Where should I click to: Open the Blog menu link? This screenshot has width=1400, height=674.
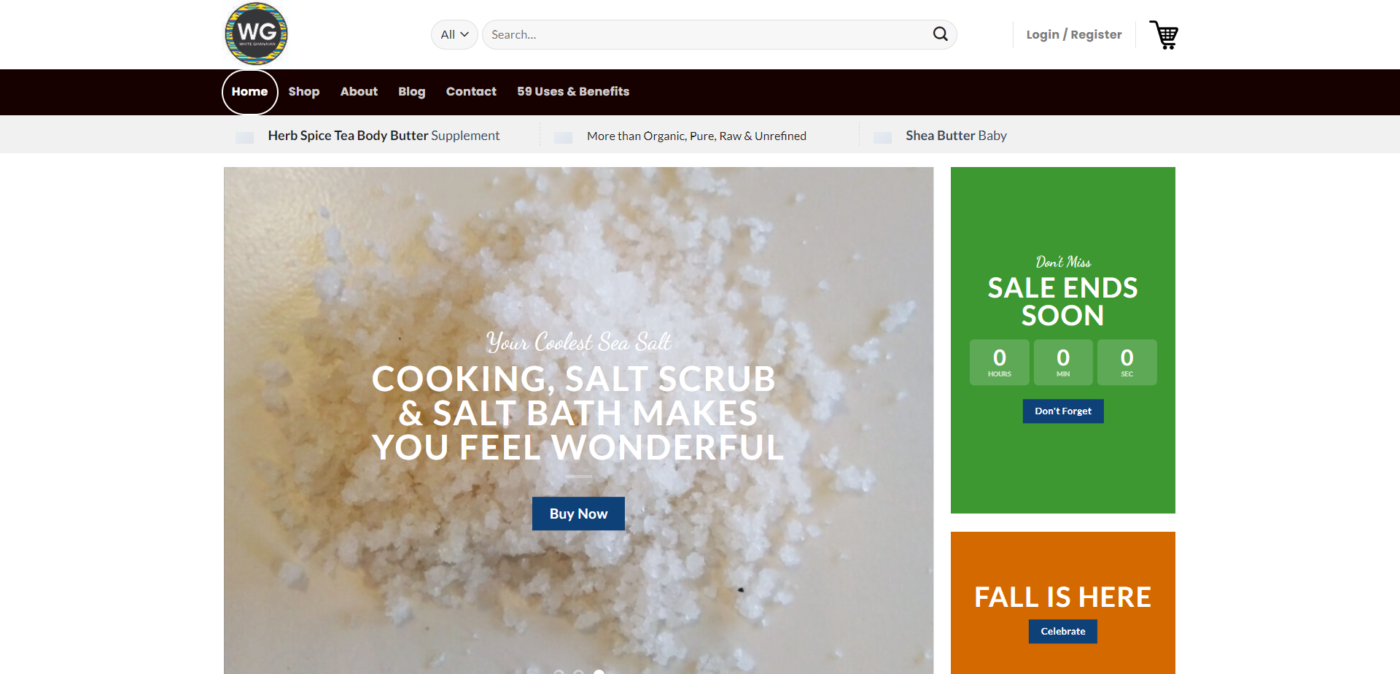coord(411,92)
